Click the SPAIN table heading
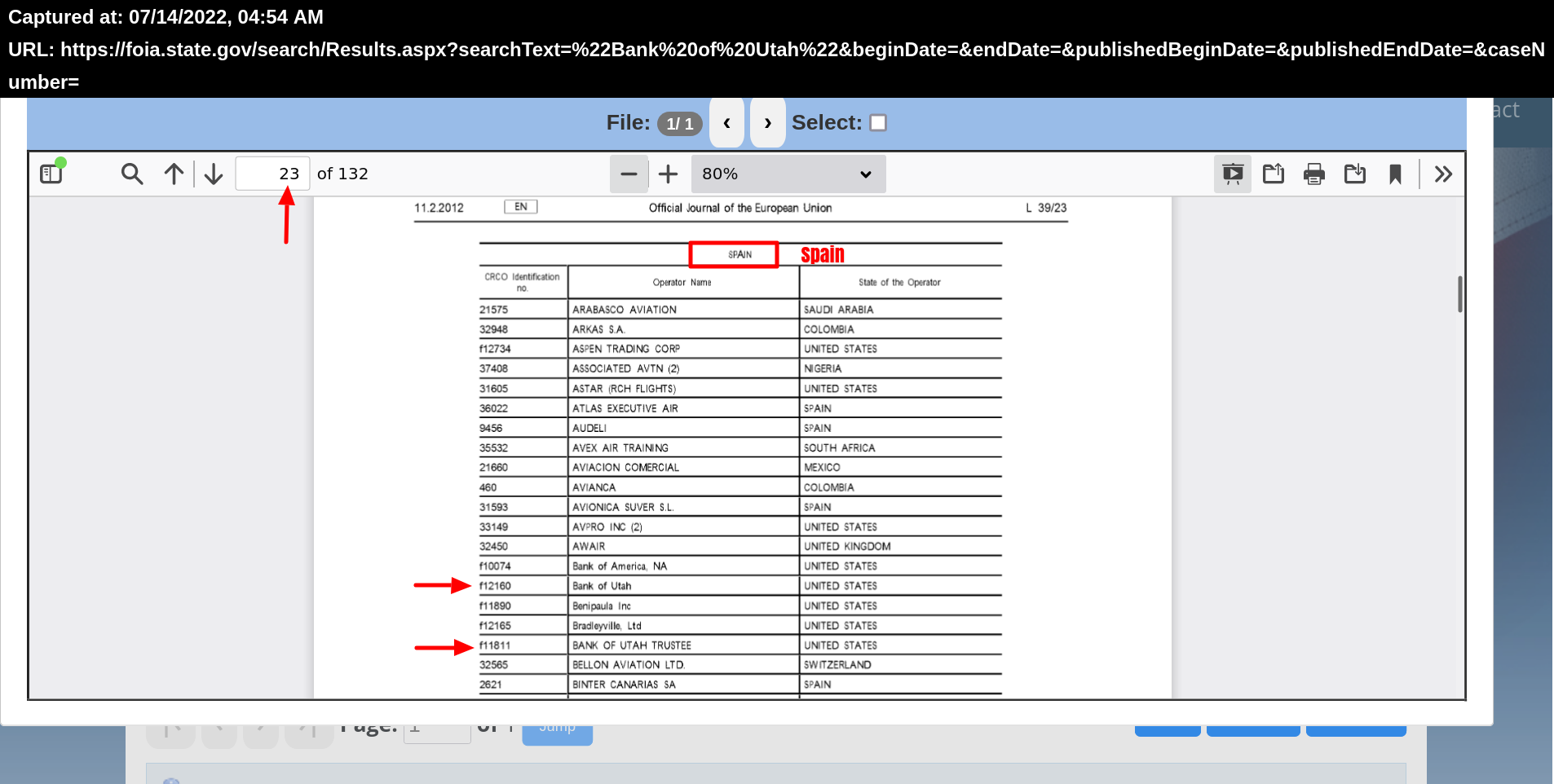 tap(740, 254)
